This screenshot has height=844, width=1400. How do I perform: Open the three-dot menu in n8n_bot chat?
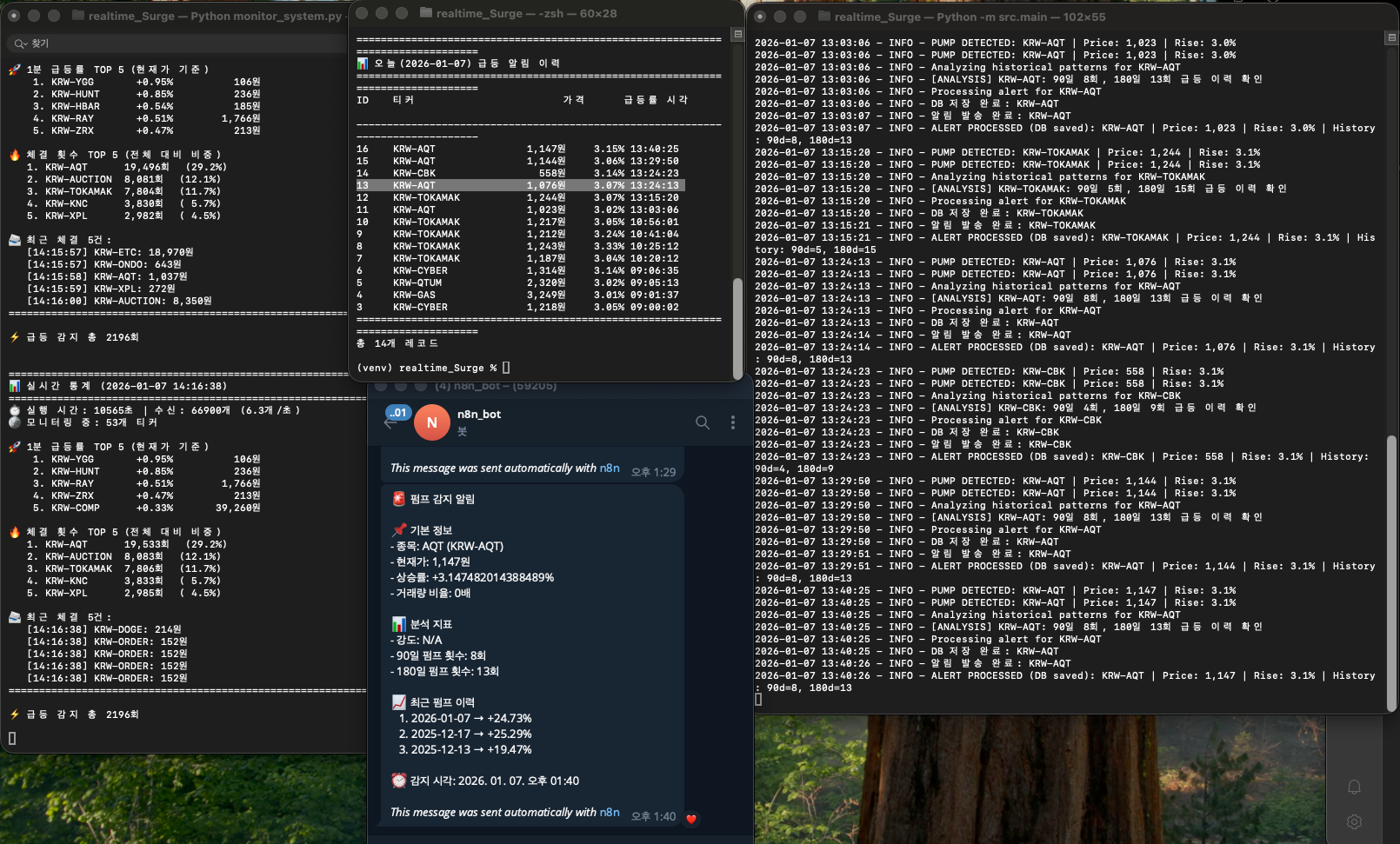pos(733,422)
